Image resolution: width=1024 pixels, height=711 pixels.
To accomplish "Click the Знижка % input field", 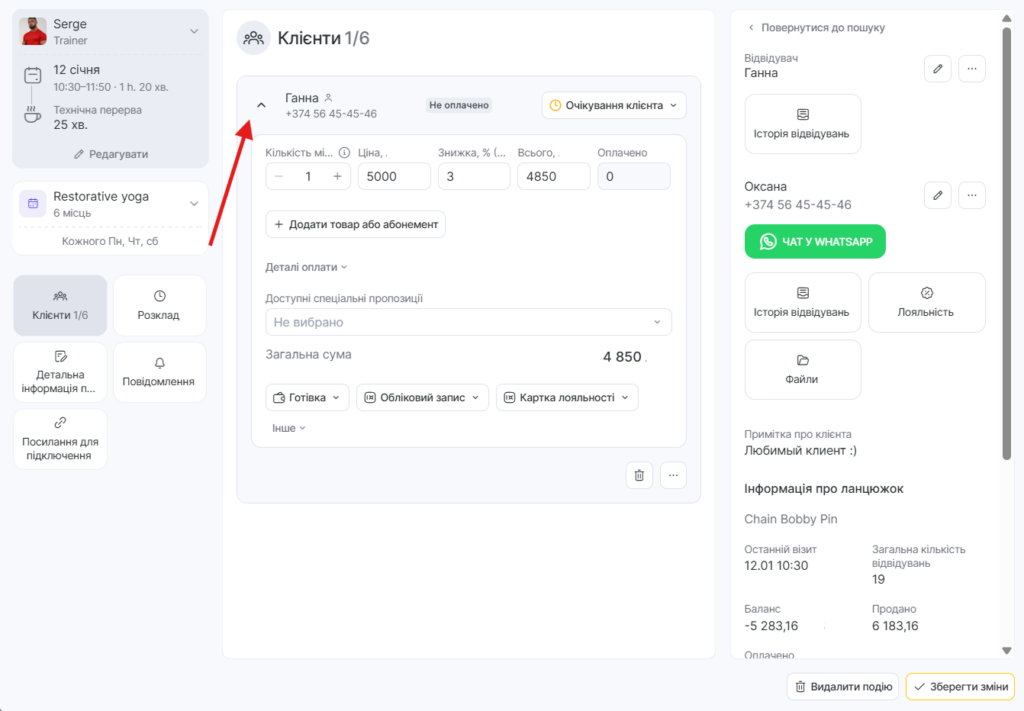I will 474,177.
